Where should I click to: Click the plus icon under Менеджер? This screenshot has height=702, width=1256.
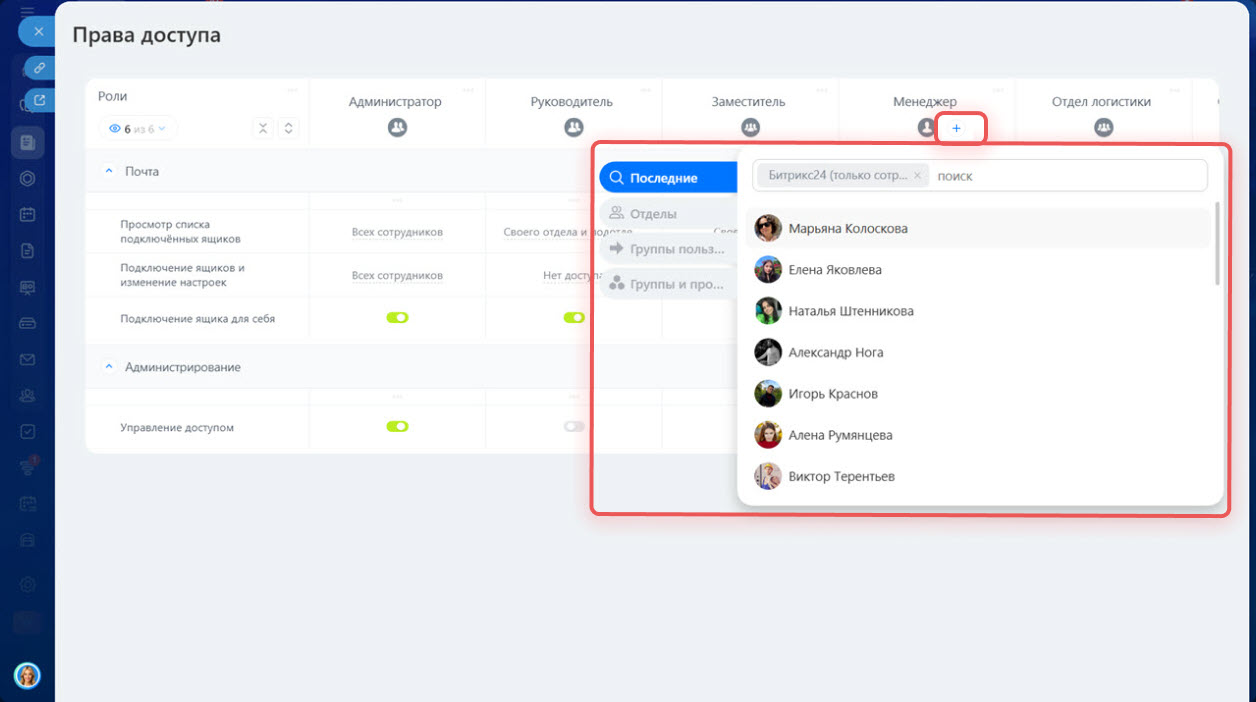956,129
